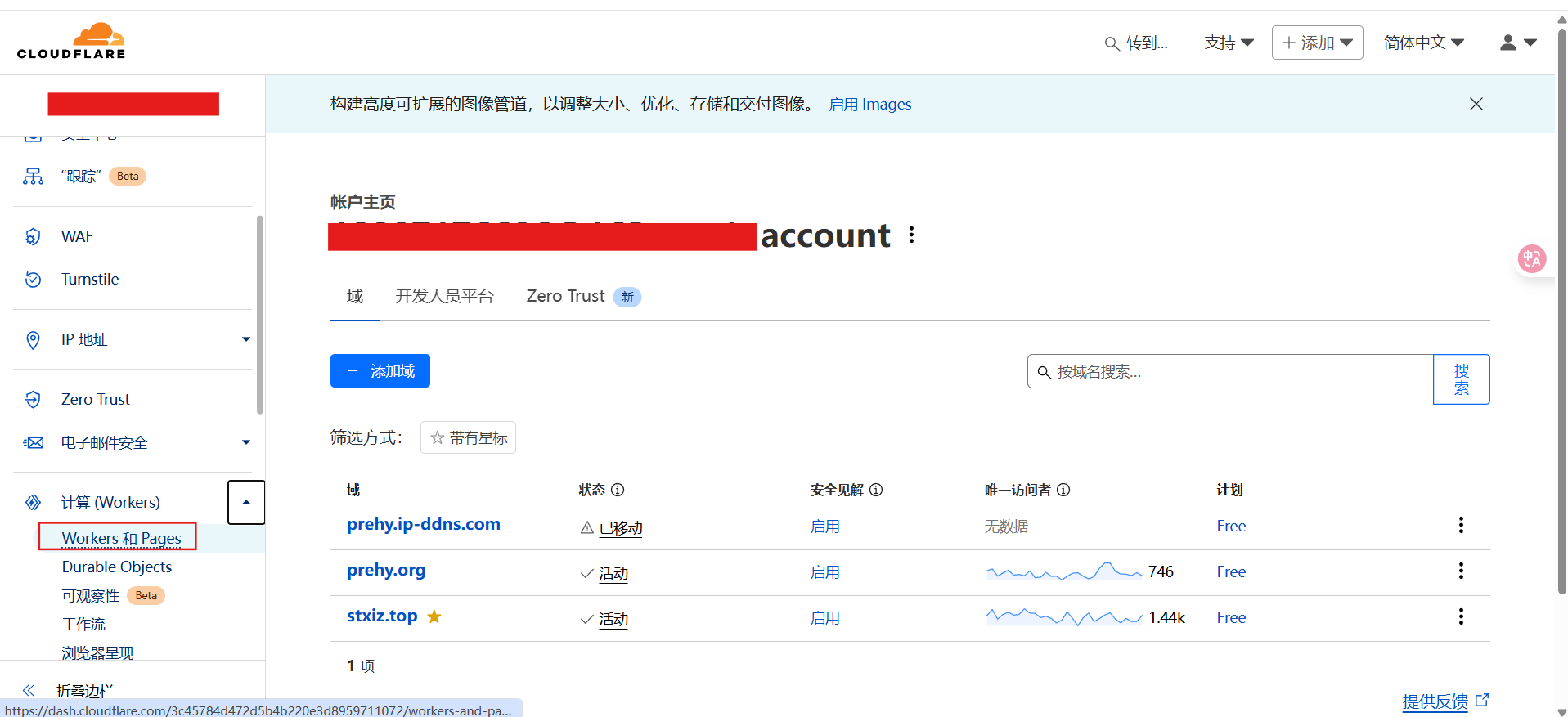Open the 简体中文 language dropdown
Image resolution: width=1568 pixels, height=717 pixels.
pos(1423,43)
